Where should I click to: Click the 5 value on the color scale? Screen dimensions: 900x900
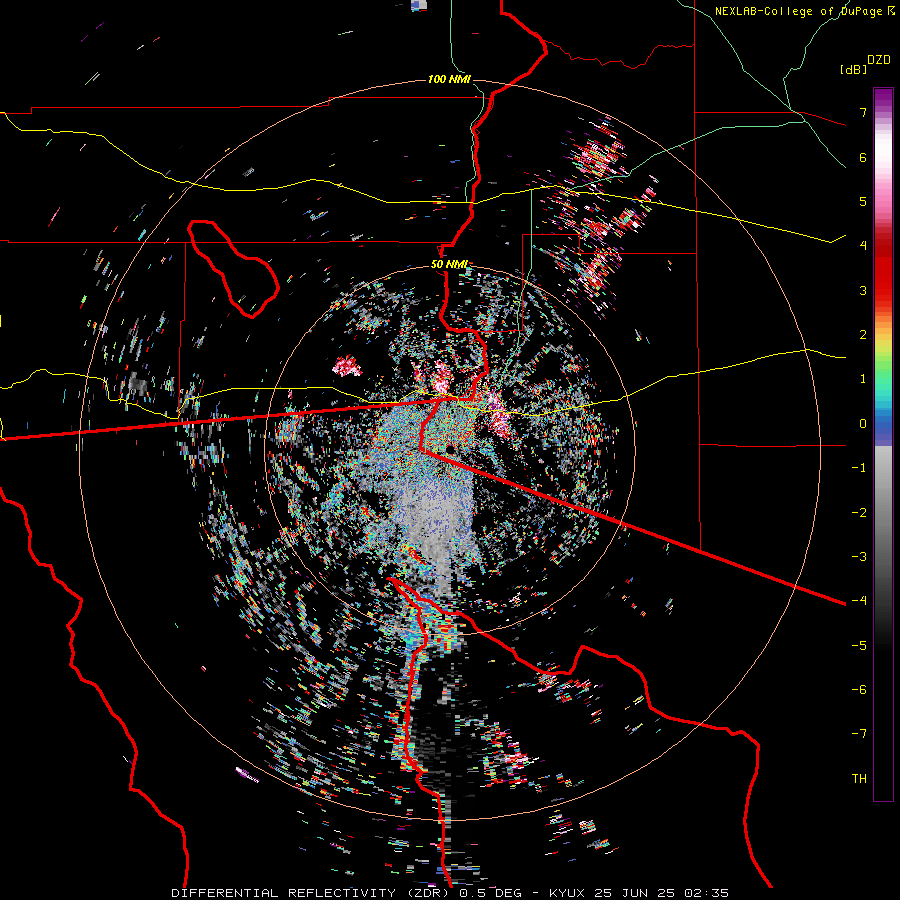tap(863, 201)
